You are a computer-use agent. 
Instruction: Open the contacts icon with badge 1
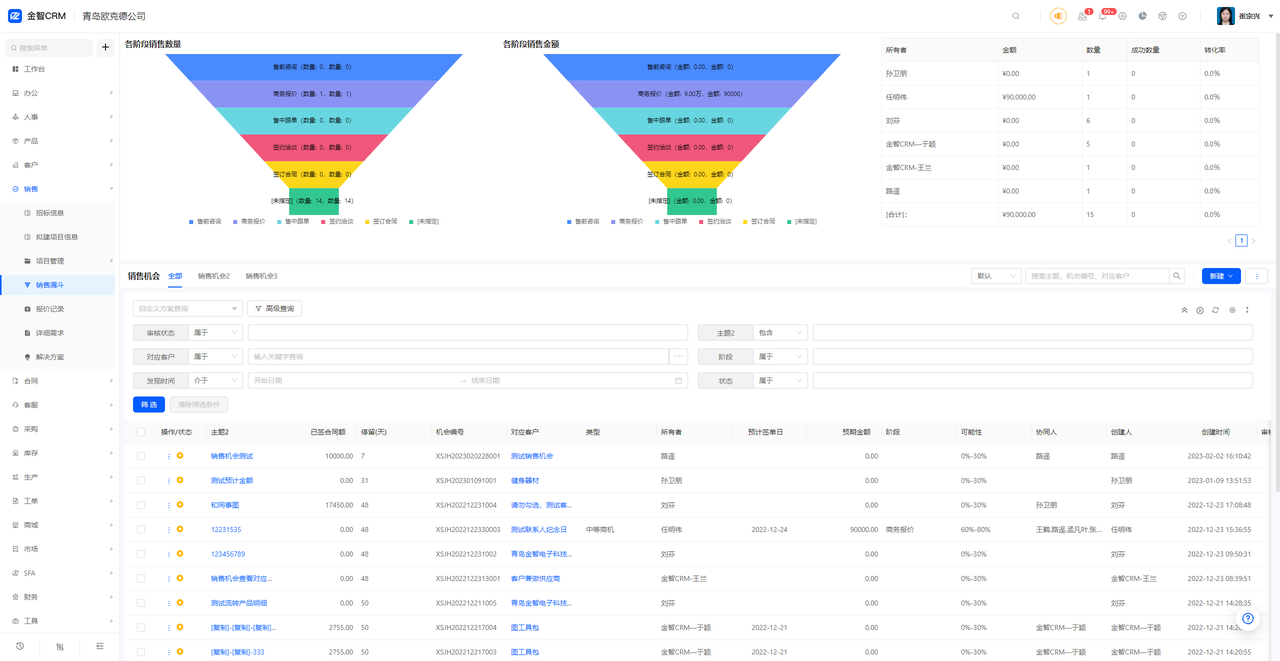tap(1082, 16)
